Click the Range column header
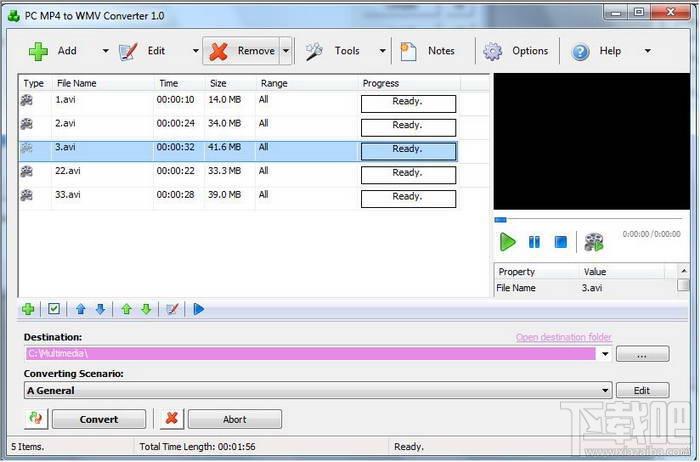 307,83
